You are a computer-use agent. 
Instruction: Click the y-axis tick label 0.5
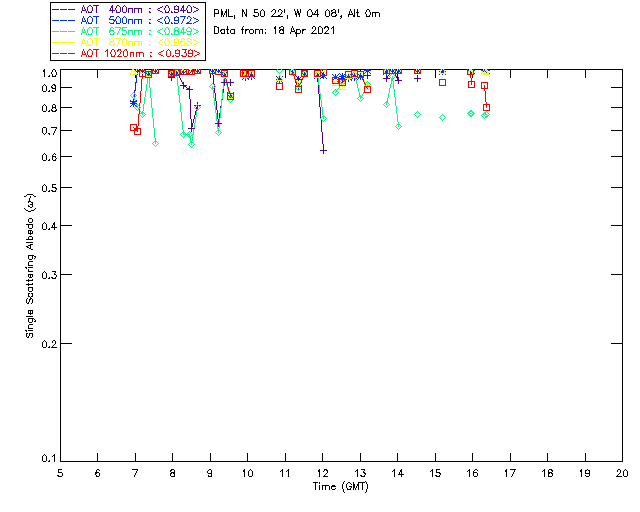coord(49,188)
